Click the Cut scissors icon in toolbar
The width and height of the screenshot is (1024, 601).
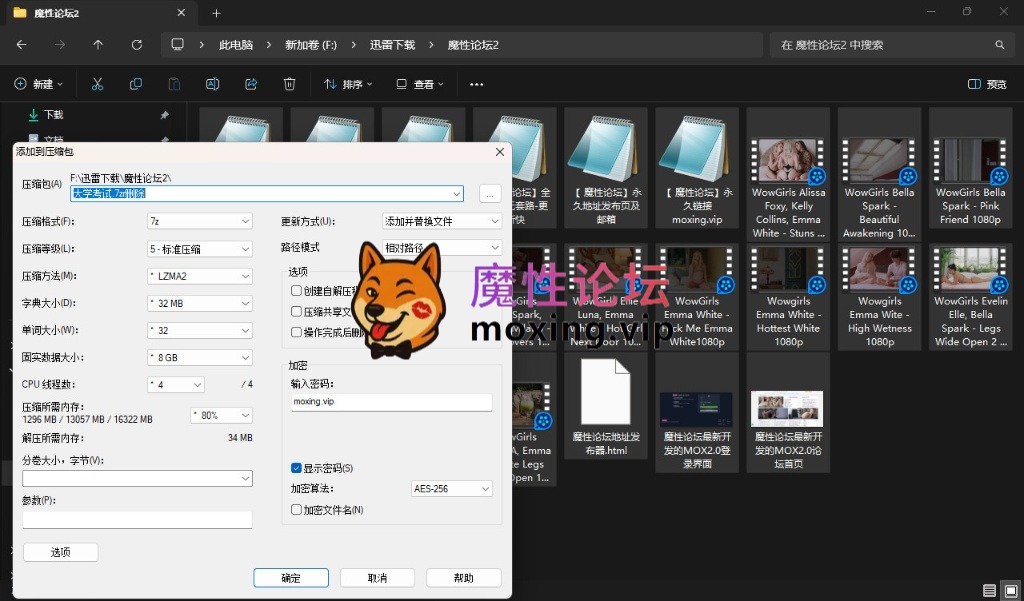click(97, 84)
